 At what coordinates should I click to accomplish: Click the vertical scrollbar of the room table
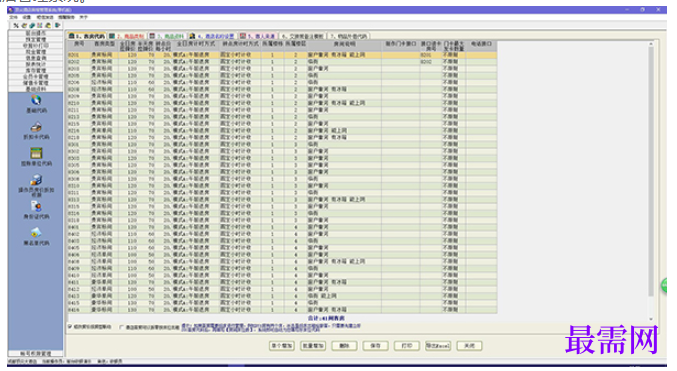click(x=651, y=171)
